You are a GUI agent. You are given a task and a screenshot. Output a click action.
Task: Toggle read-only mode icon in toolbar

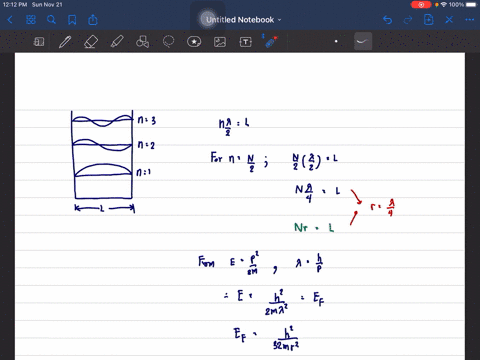tap(39, 42)
